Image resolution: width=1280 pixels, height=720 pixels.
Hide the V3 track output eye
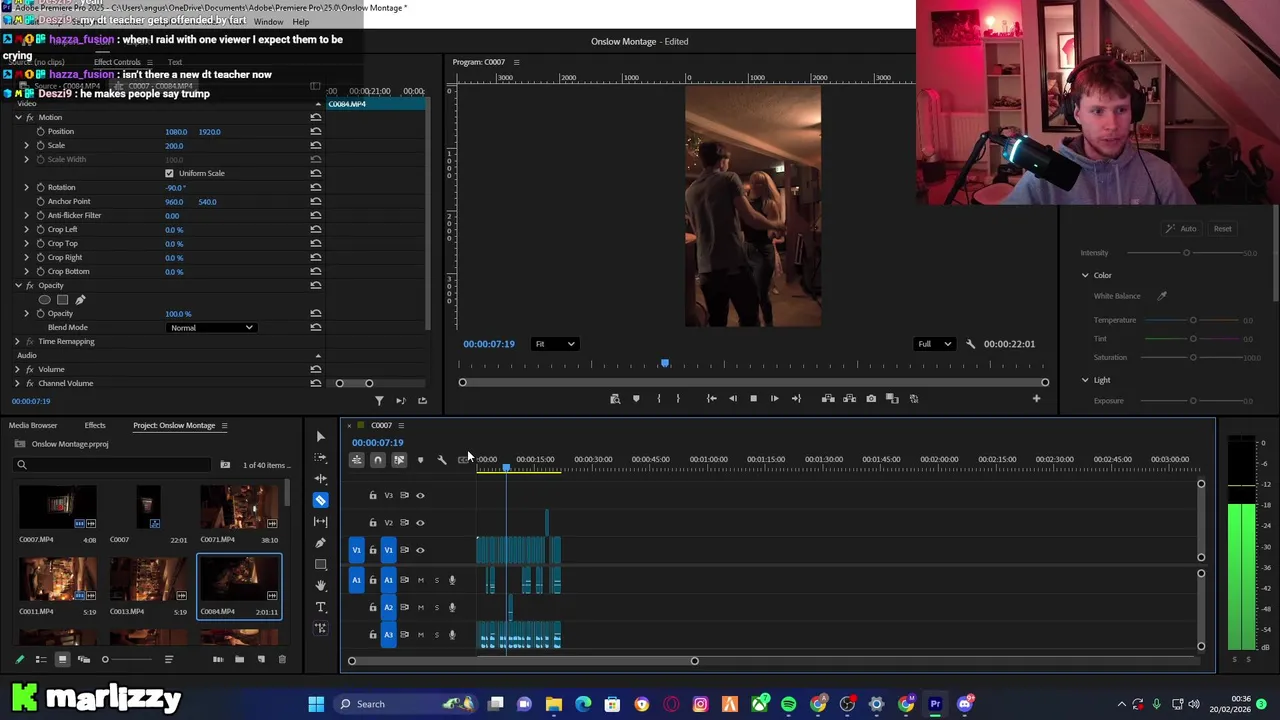420,495
